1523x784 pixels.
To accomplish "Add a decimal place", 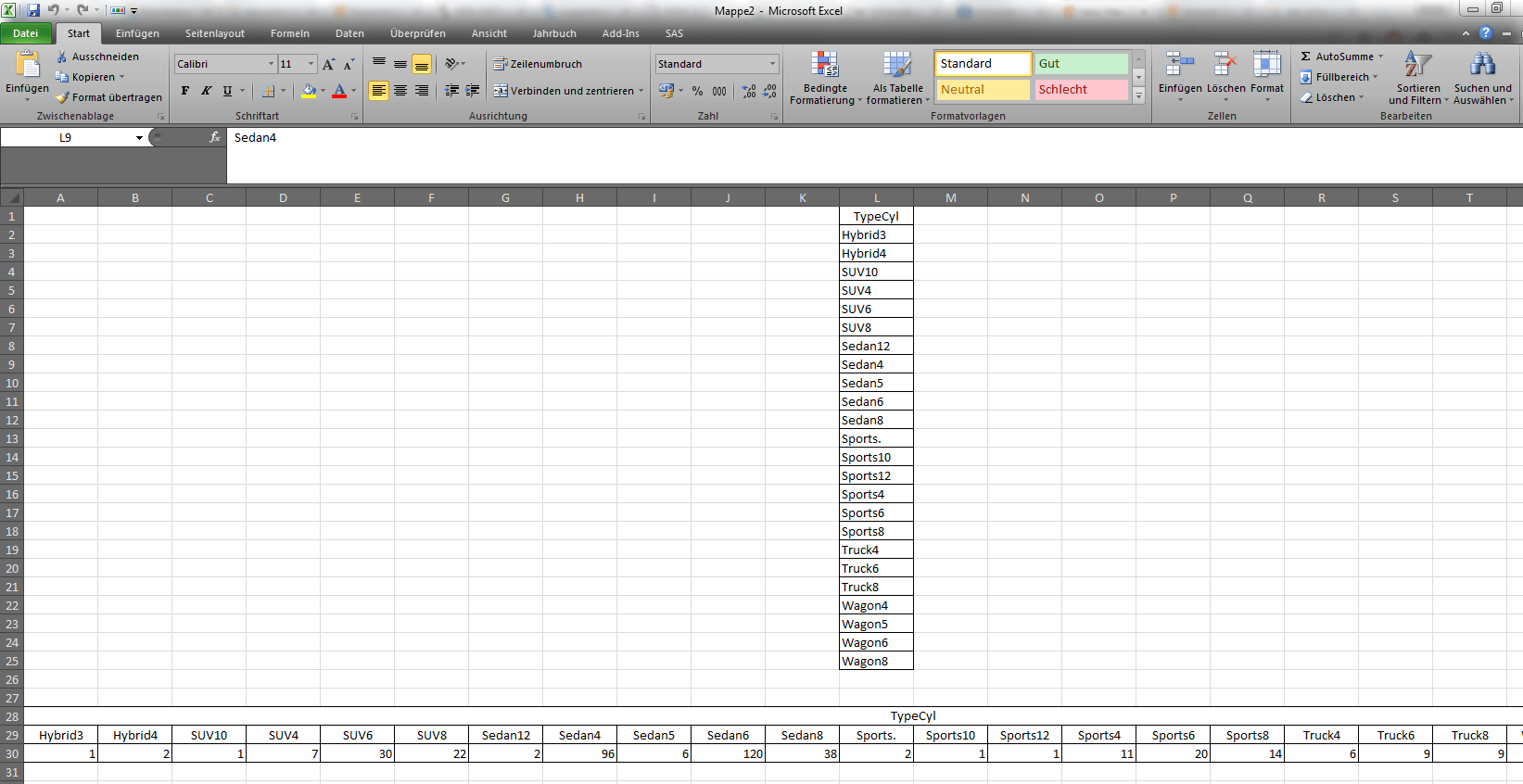I will click(x=749, y=91).
